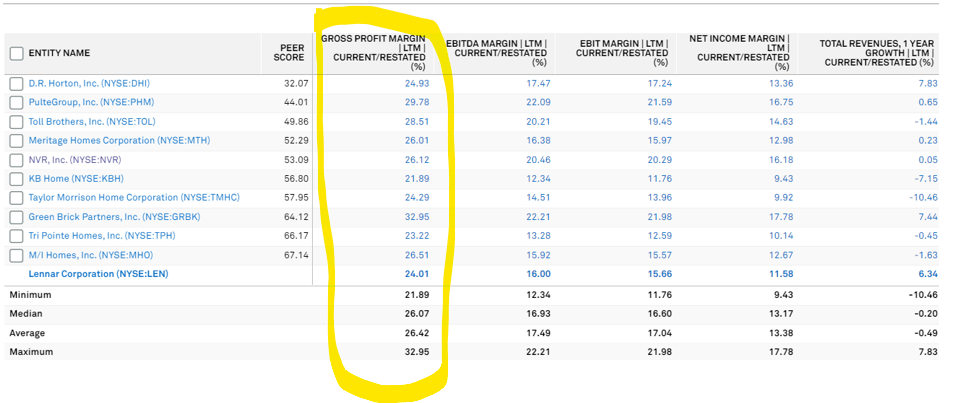Open Toll Brothers, Inc. (NYSE:TOL) link
Screen dimensions: 961x403
(92, 121)
